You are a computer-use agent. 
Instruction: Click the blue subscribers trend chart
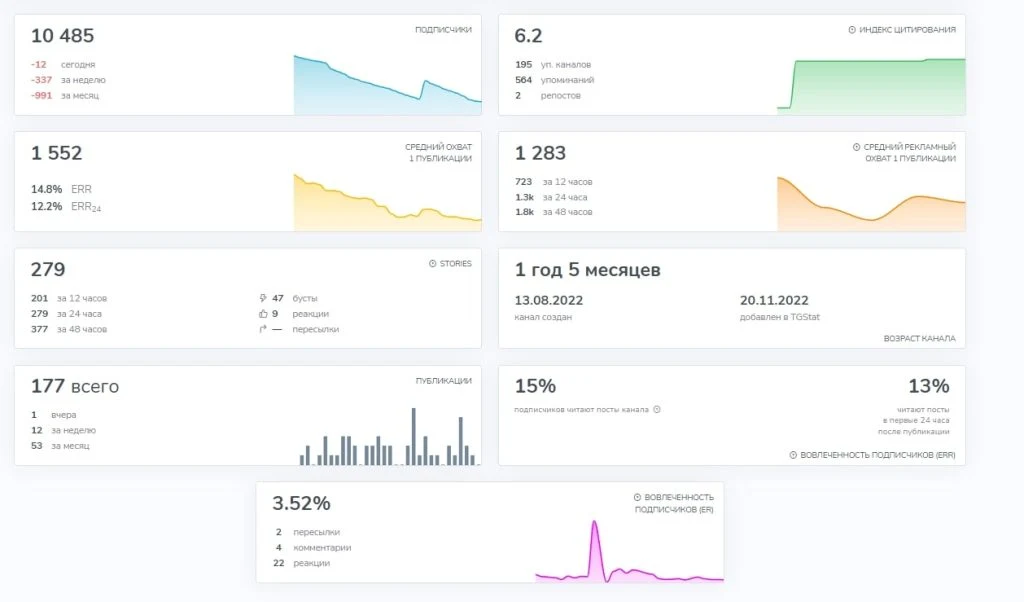(x=387, y=85)
